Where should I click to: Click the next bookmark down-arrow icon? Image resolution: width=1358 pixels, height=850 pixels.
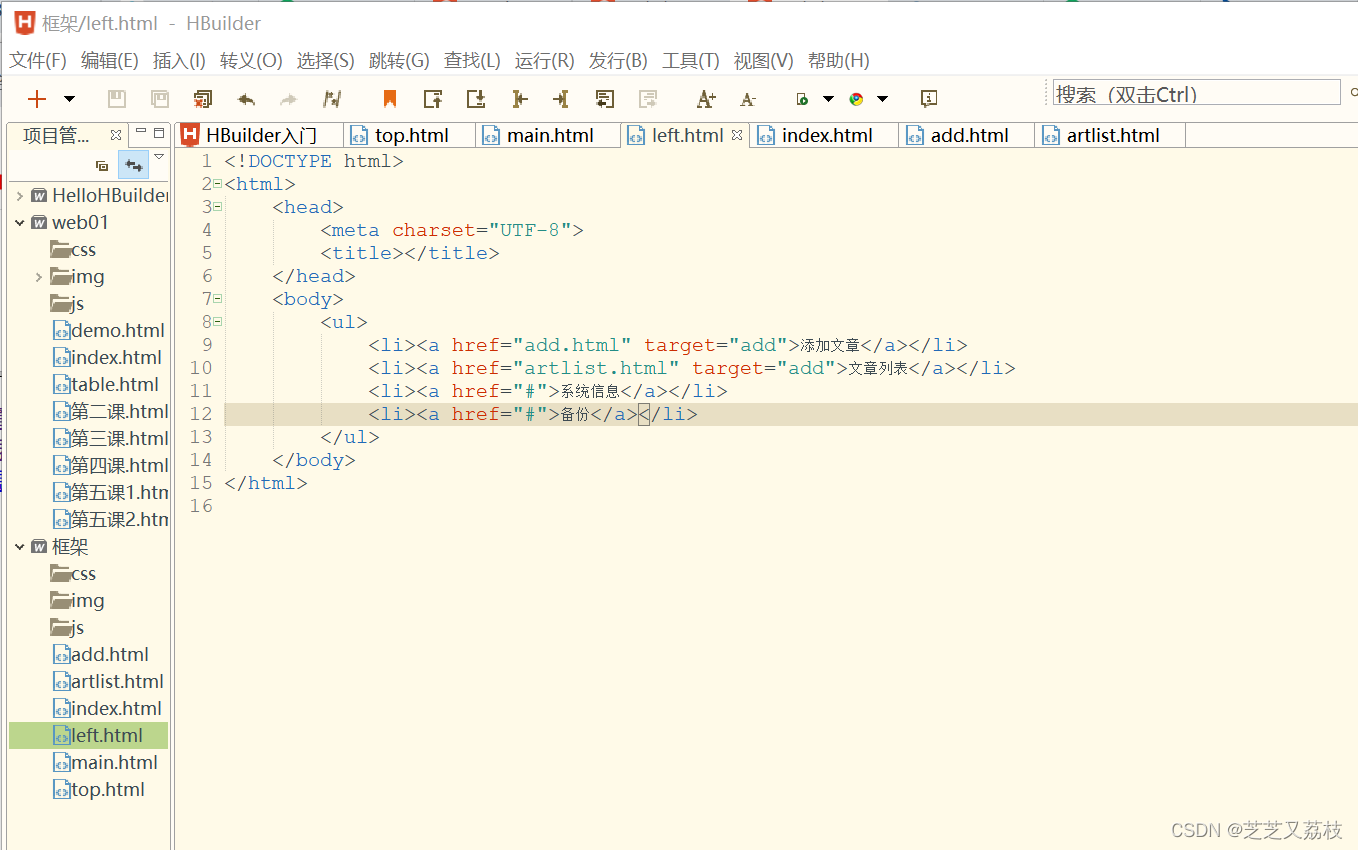click(x=476, y=99)
